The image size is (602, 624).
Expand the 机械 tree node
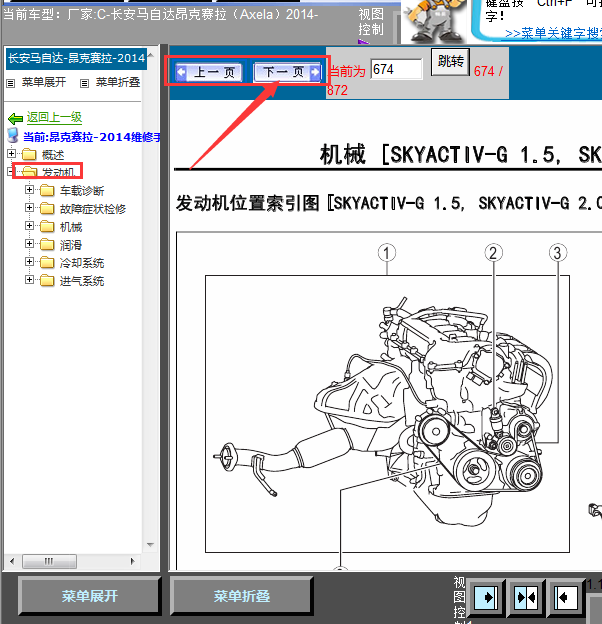(29, 225)
